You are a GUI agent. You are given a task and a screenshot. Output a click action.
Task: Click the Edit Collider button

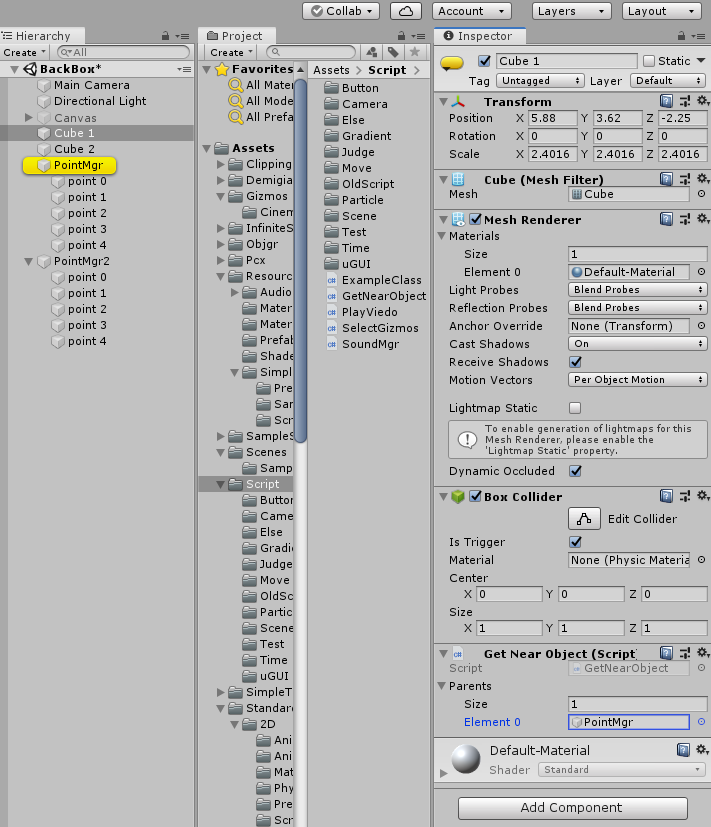point(584,518)
